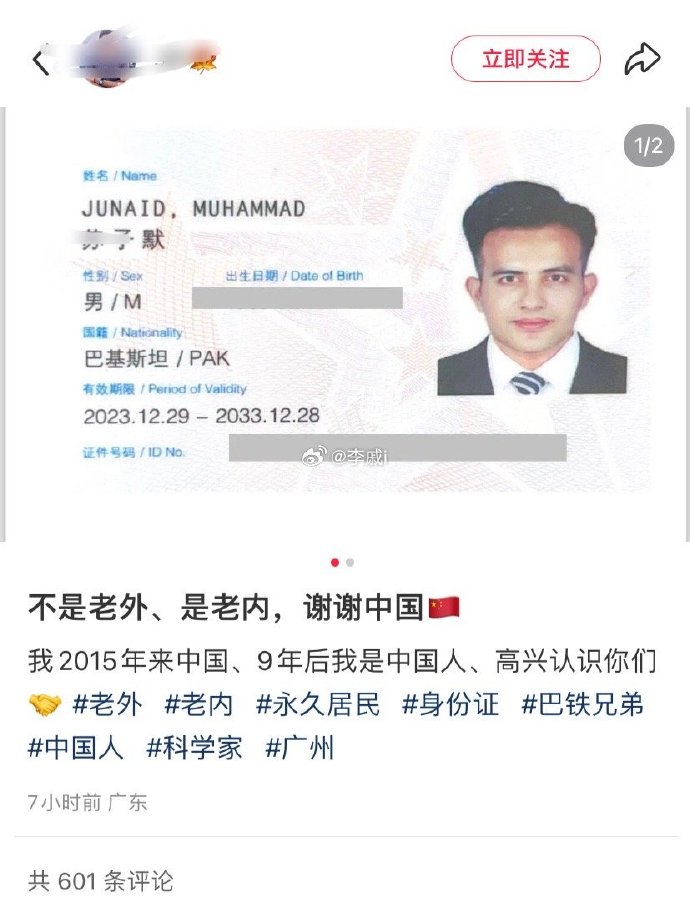Tap the 1/2 image counter badge
The width and height of the screenshot is (690, 910).
(649, 146)
